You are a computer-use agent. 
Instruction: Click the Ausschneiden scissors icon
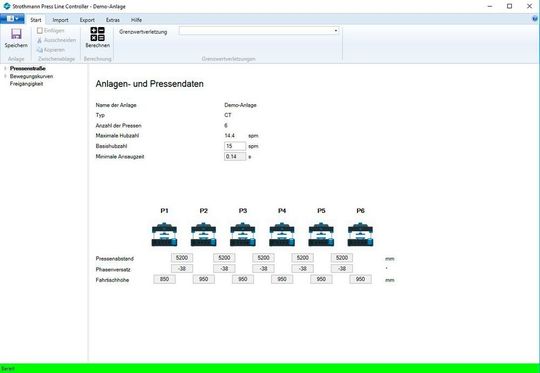tap(40, 40)
